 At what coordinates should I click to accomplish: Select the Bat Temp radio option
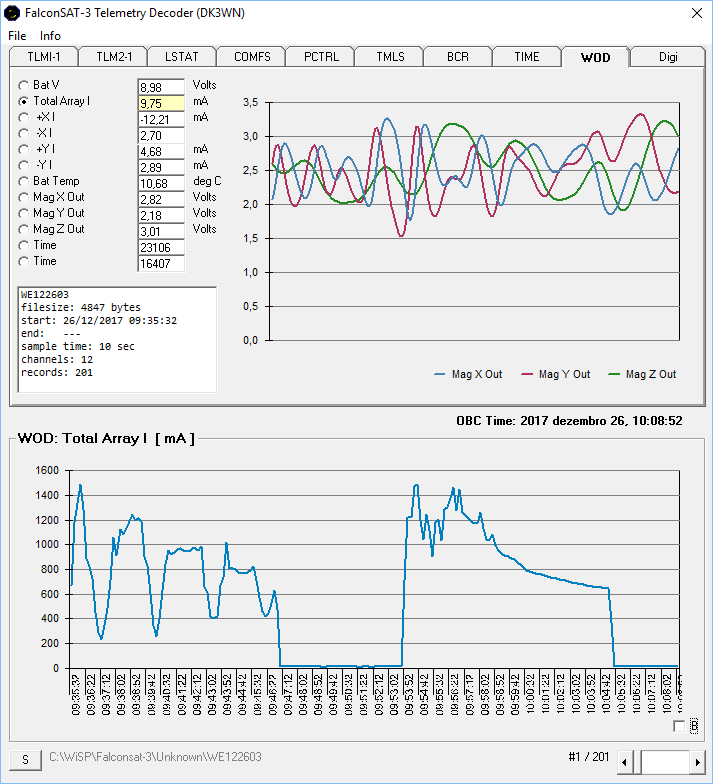(x=25, y=182)
